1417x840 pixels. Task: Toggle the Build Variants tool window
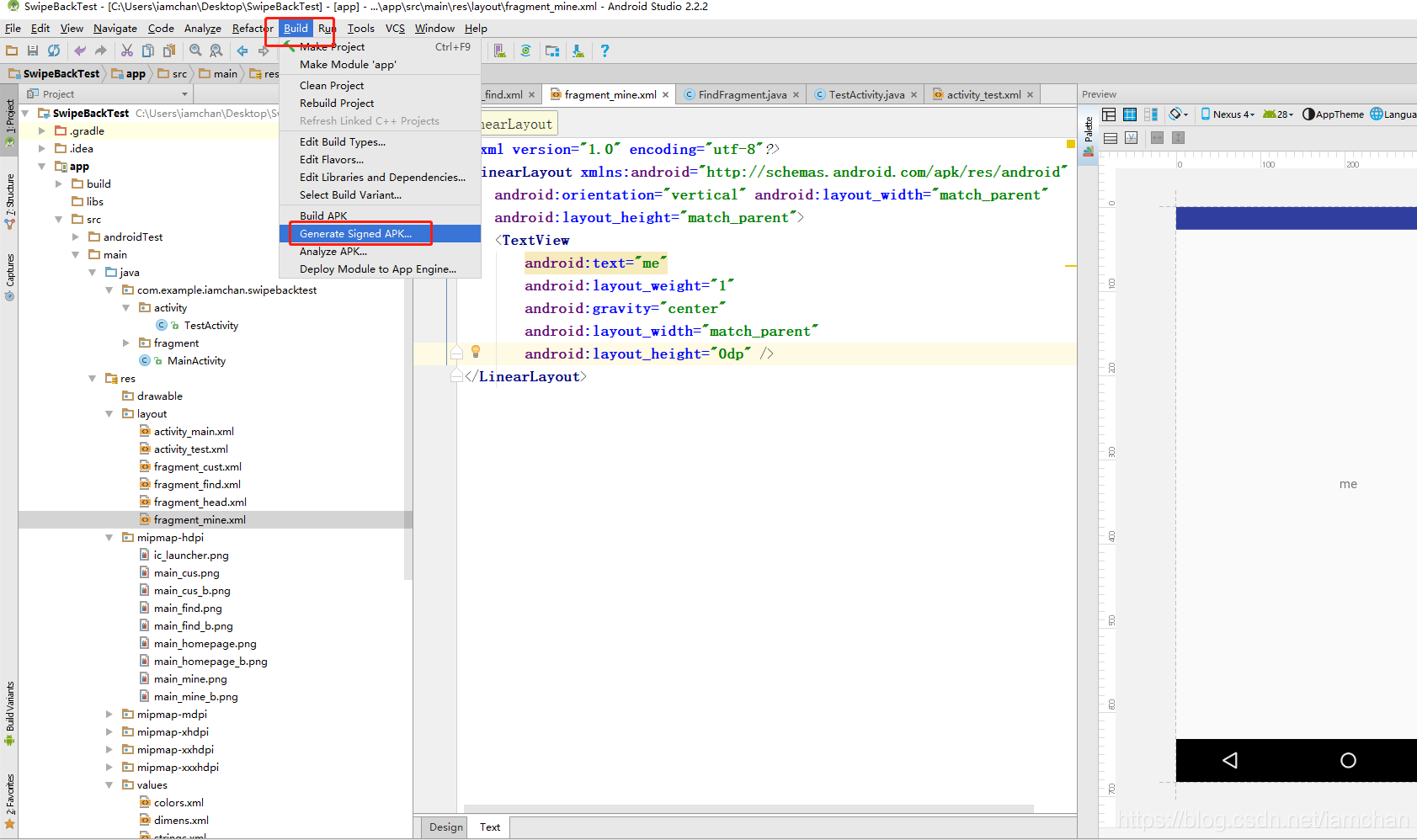[x=9, y=714]
